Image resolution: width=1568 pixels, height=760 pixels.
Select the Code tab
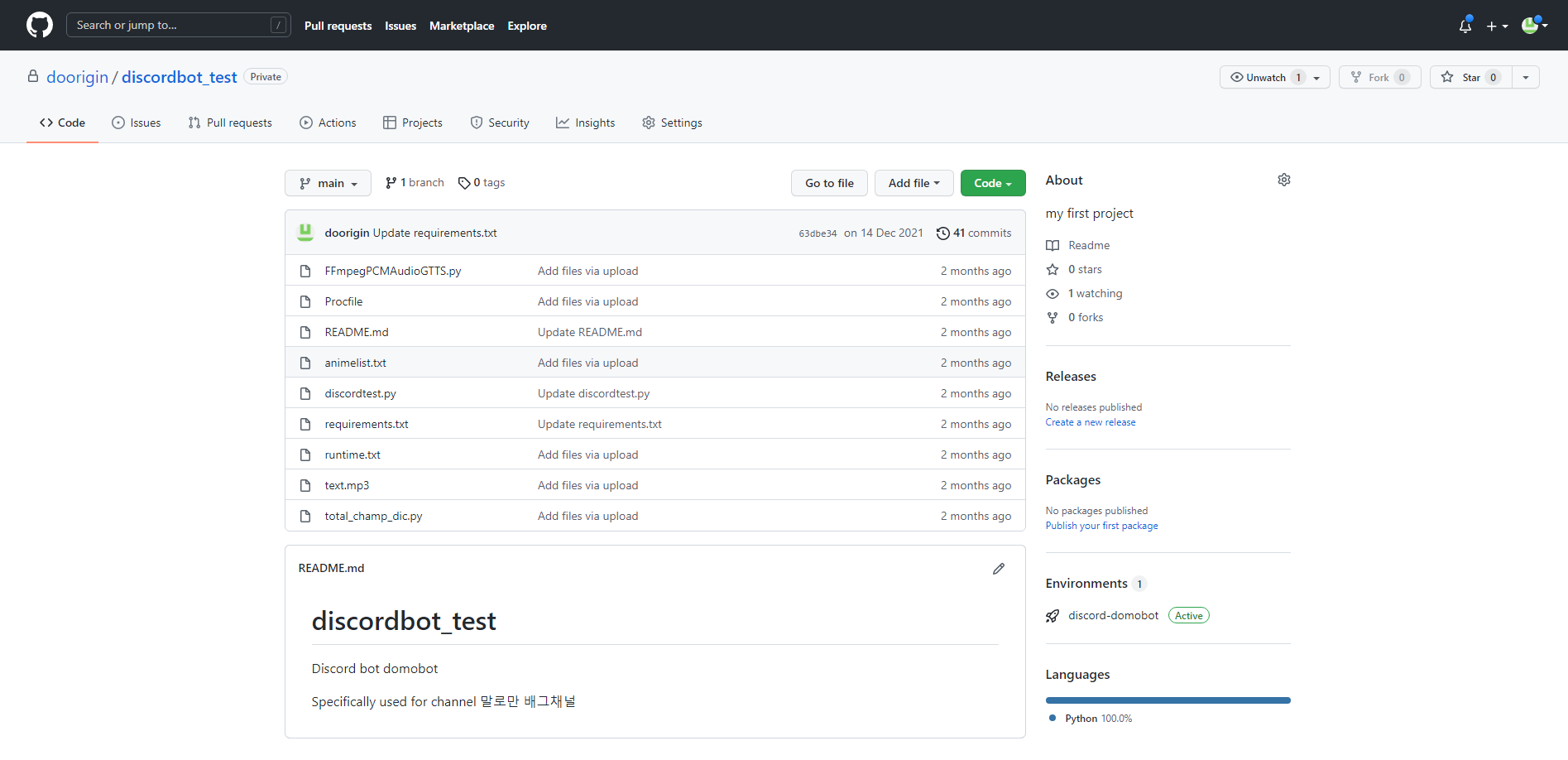pos(62,123)
